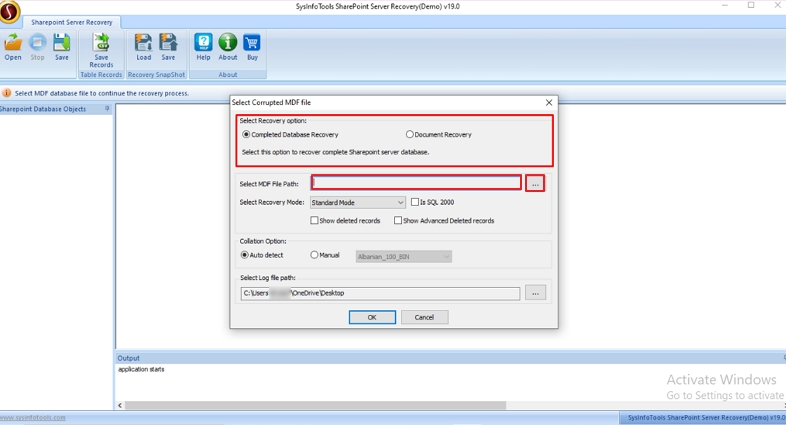The width and height of the screenshot is (786, 425).
Task: Enable Show Advanced Deleted records
Action: click(x=398, y=221)
